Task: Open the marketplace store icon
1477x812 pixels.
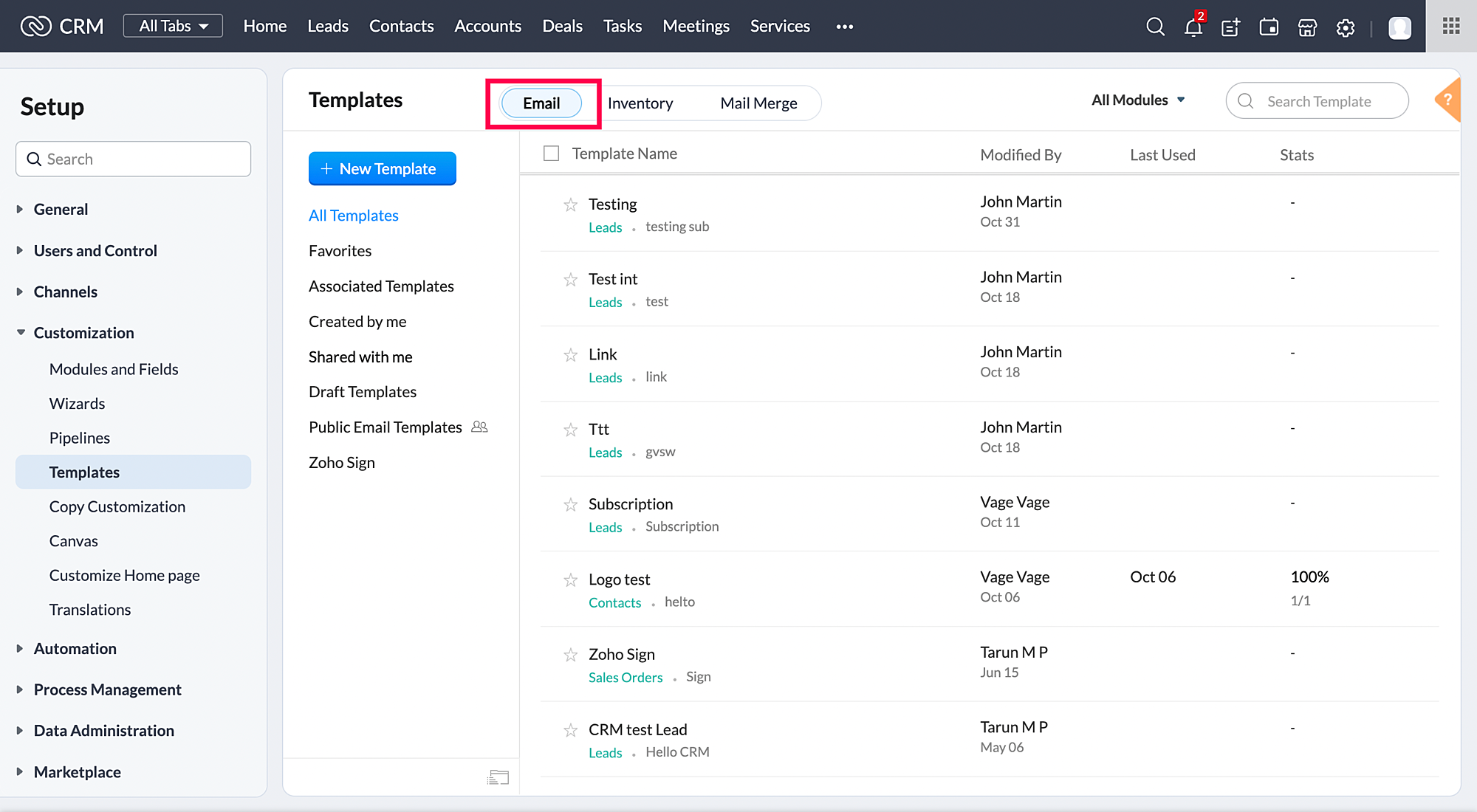Action: tap(1307, 27)
